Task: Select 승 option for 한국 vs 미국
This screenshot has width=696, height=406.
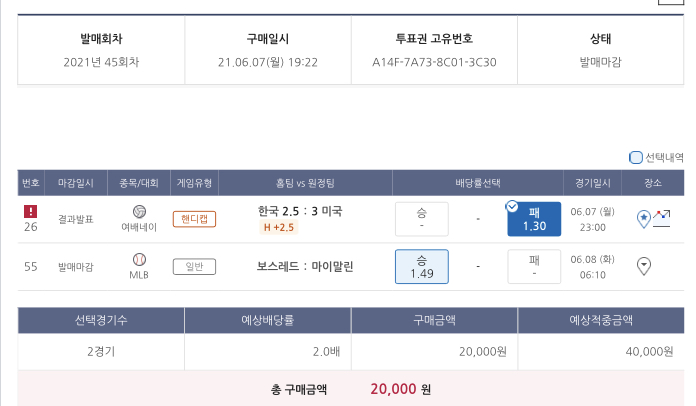Action: tap(421, 219)
